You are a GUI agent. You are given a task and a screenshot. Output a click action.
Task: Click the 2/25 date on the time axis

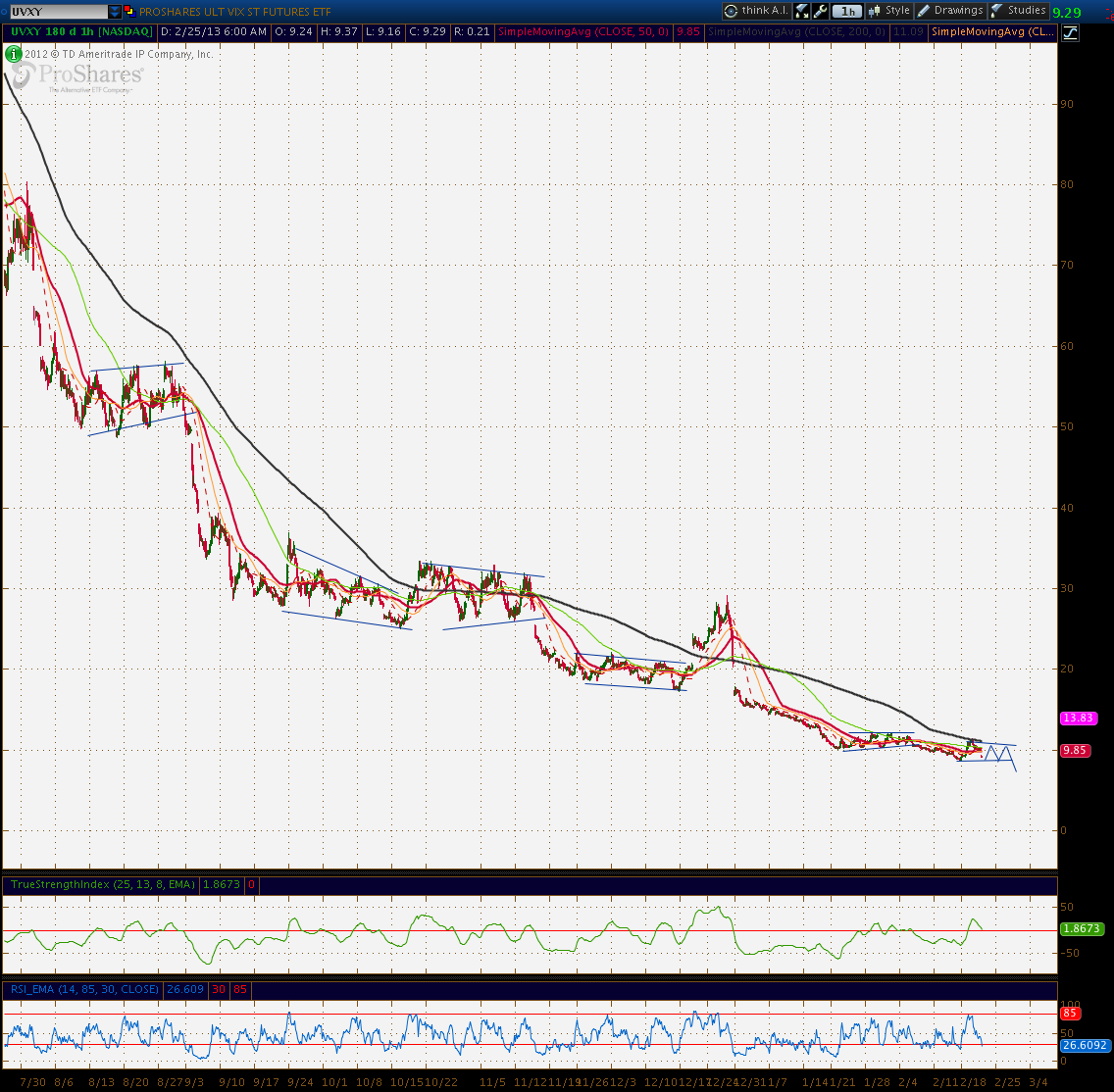1007,1082
